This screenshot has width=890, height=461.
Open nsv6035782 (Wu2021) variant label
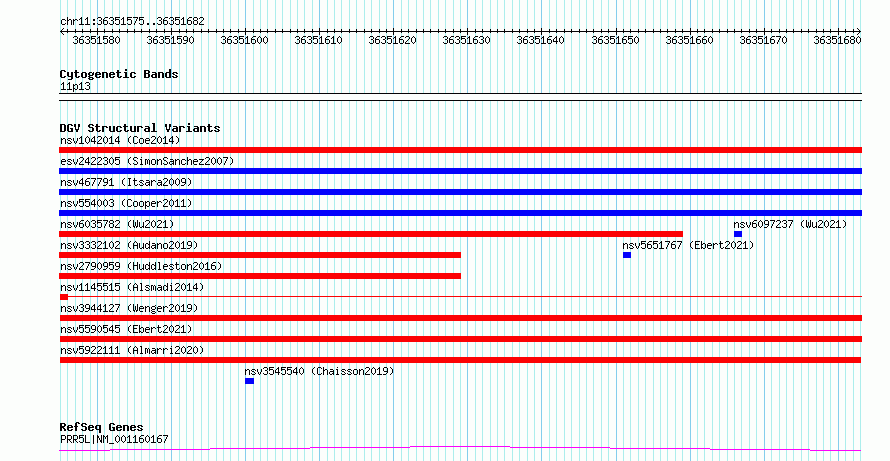[x=117, y=224]
